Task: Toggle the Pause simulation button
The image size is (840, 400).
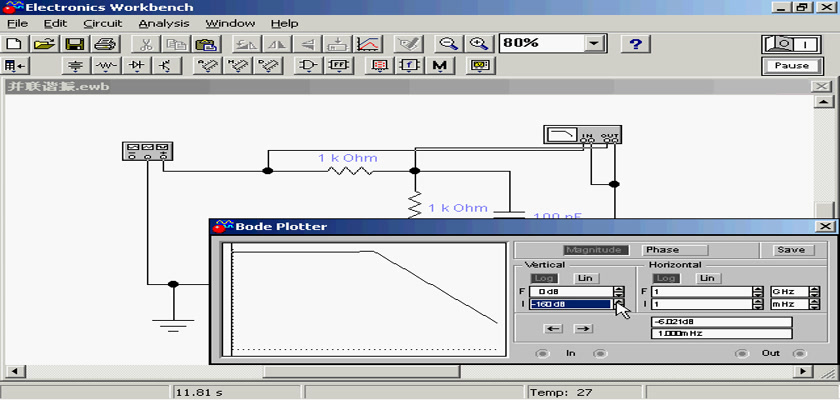Action: [792, 66]
